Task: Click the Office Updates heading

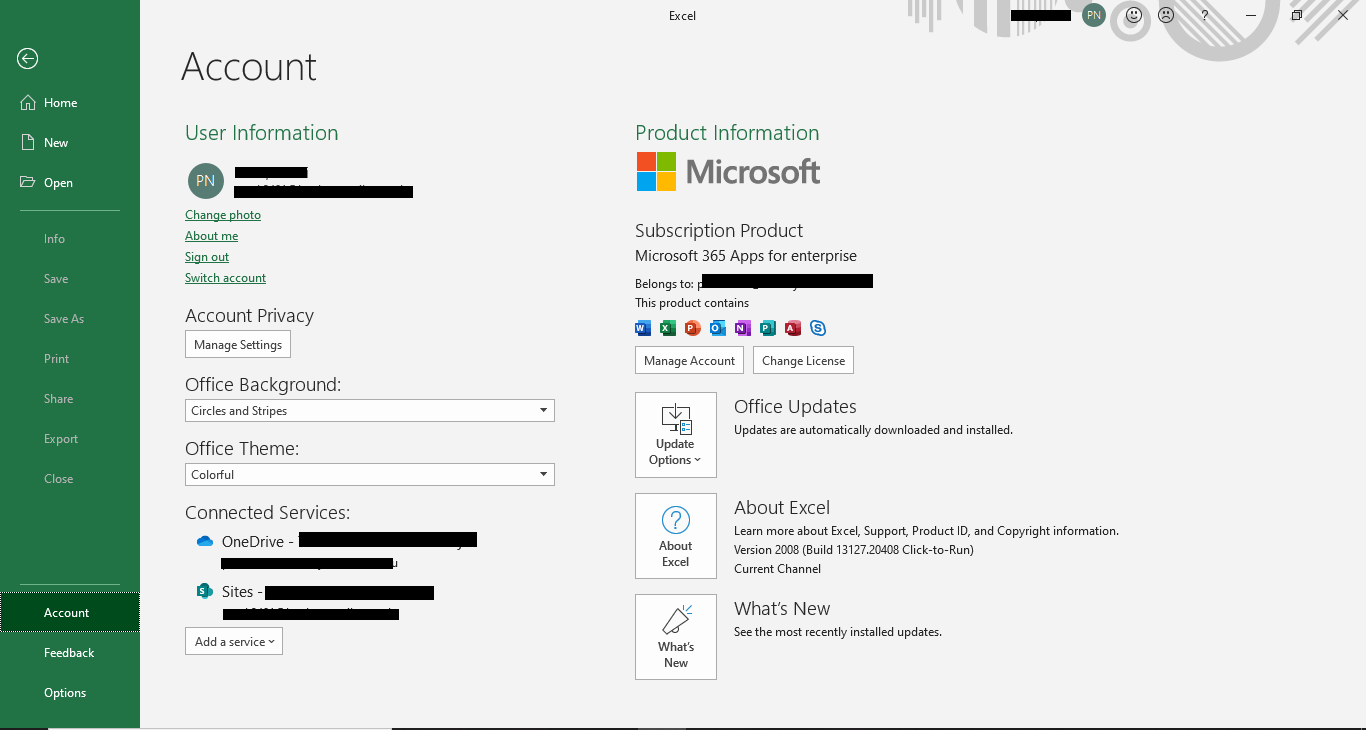Action: pyautogui.click(x=795, y=407)
